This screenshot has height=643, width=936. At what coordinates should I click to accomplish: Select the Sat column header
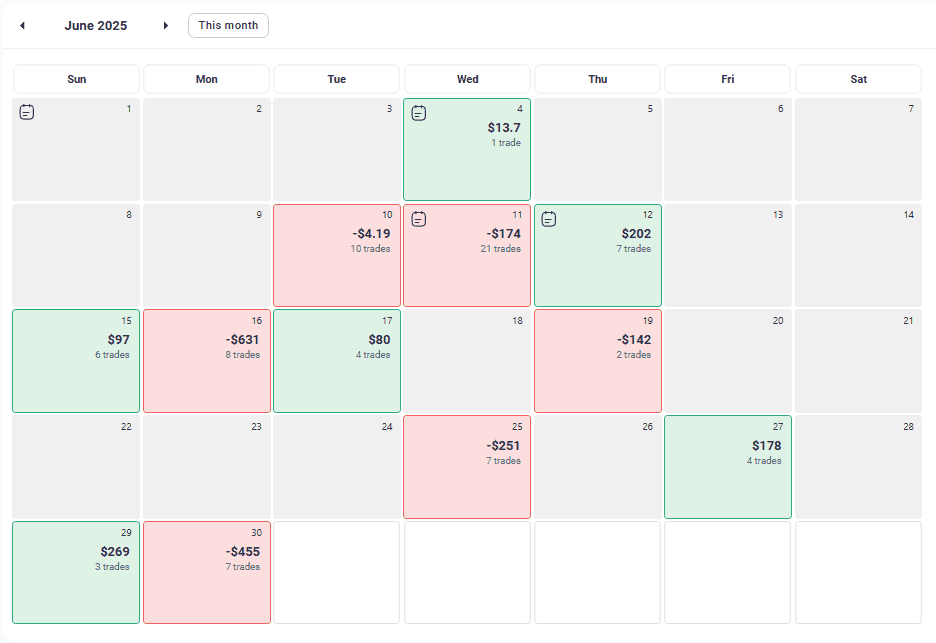click(x=858, y=79)
